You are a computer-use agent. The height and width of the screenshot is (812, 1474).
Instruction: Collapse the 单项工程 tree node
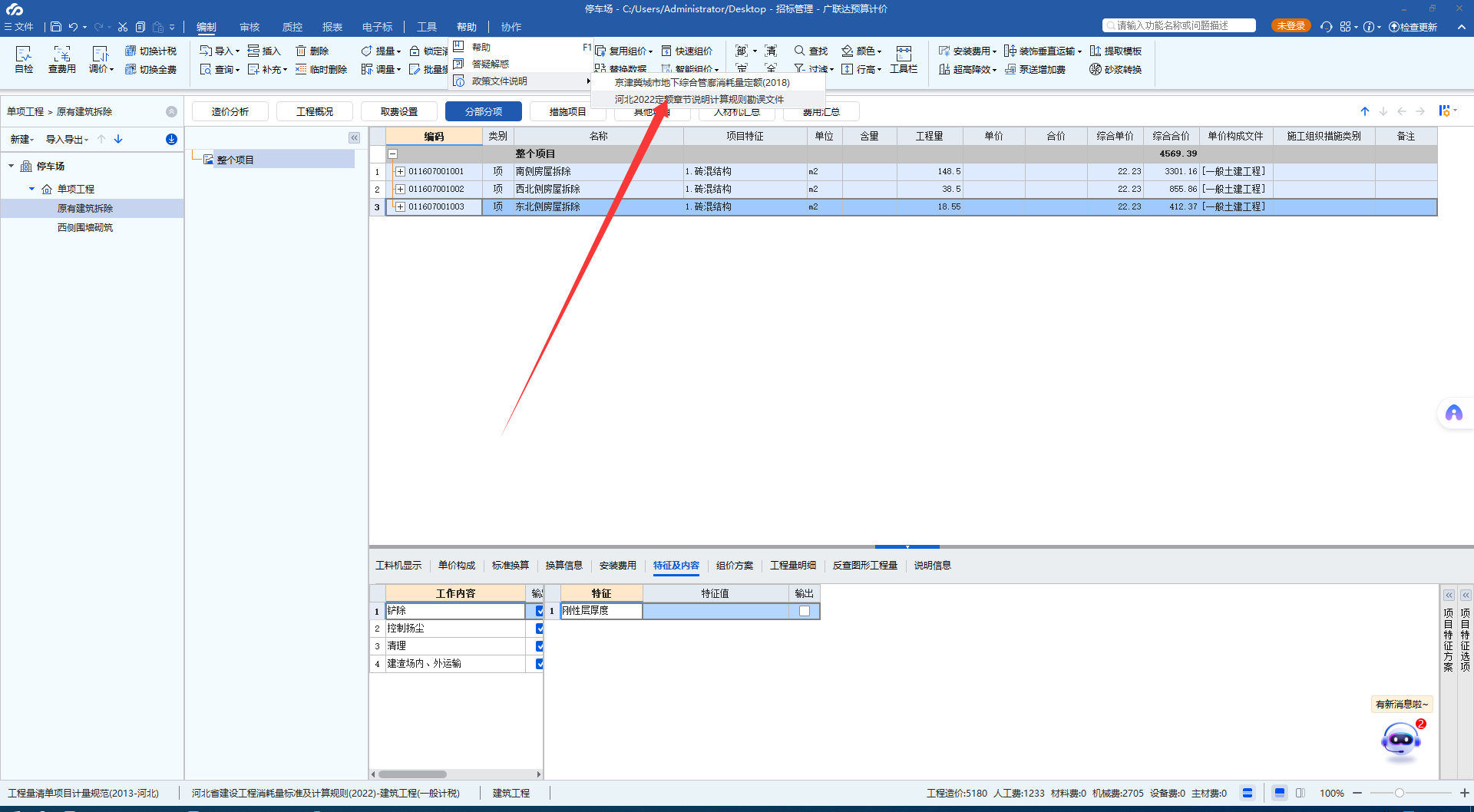31,189
